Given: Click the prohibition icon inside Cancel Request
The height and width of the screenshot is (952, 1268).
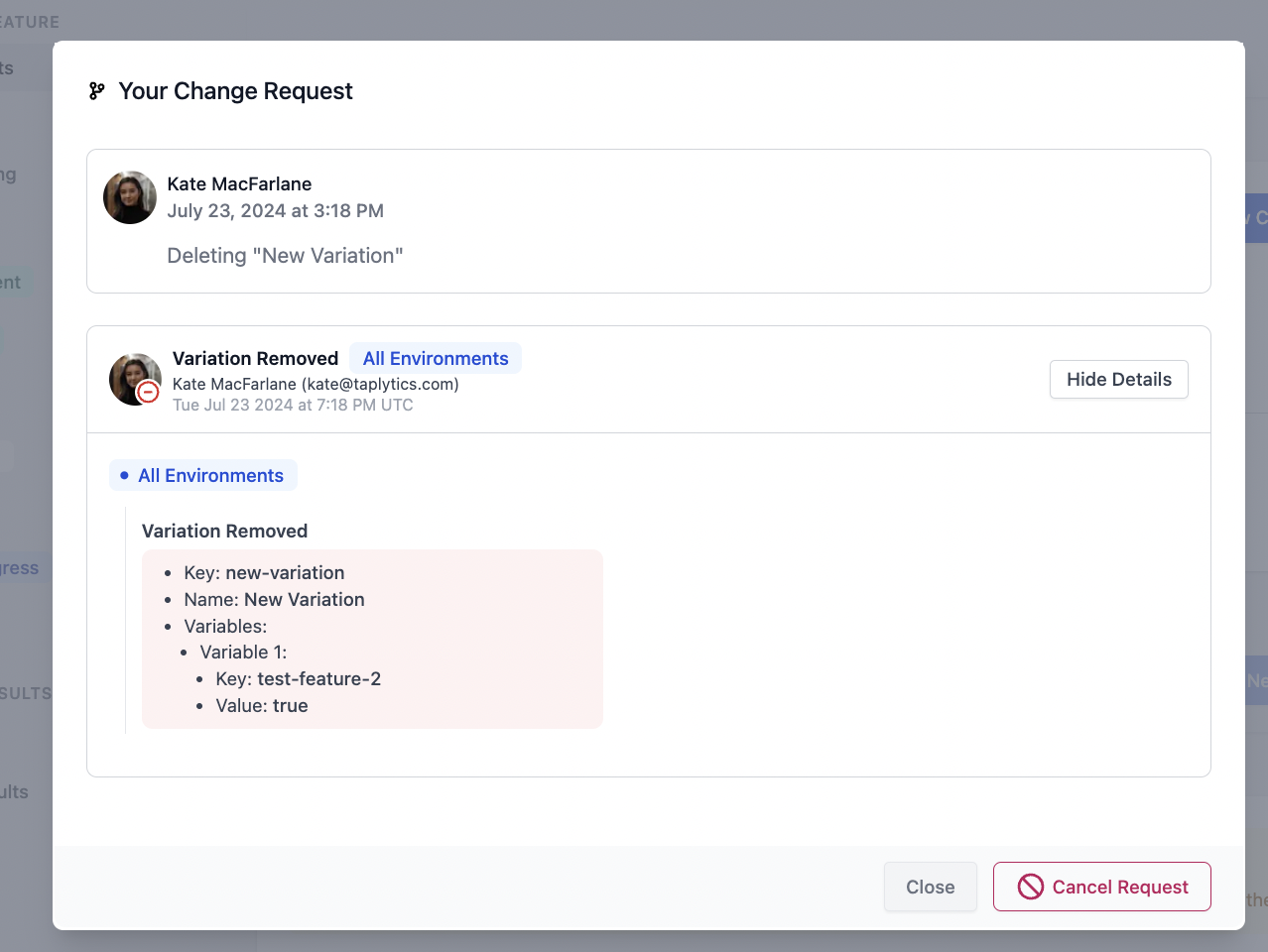Looking at the screenshot, I should [x=1029, y=887].
